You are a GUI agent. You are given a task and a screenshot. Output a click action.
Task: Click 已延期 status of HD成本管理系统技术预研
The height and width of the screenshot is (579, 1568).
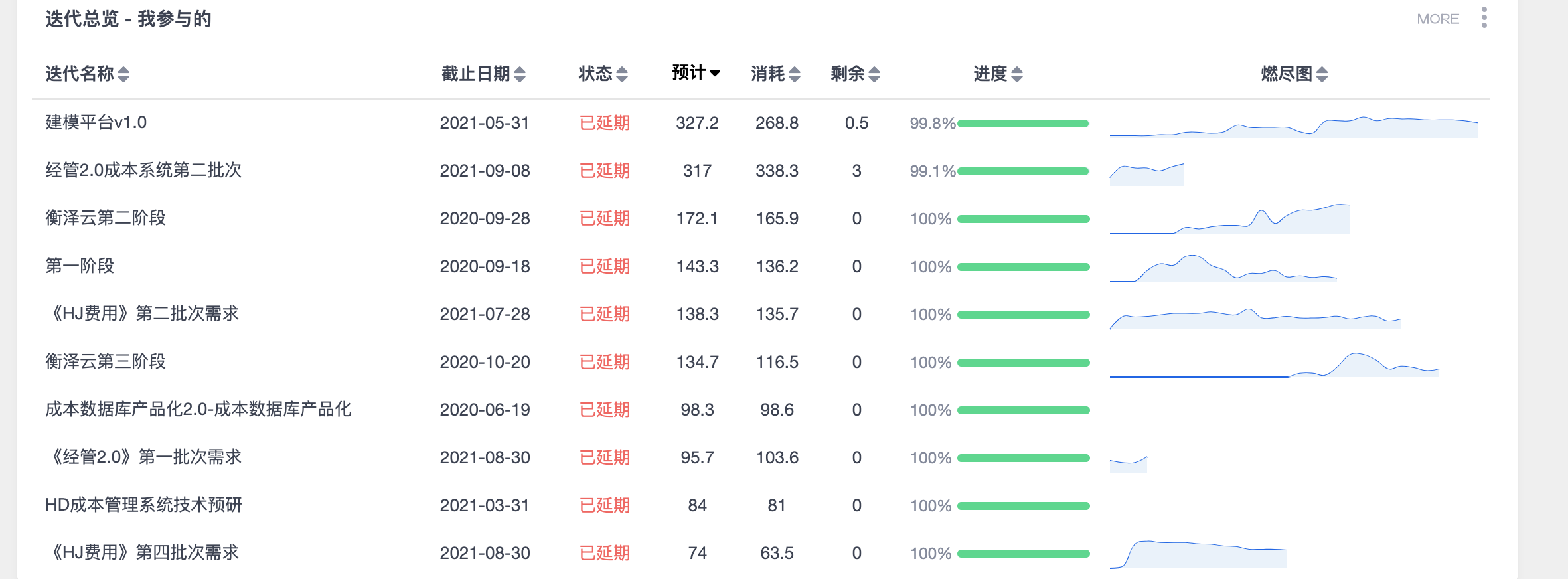pyautogui.click(x=604, y=505)
